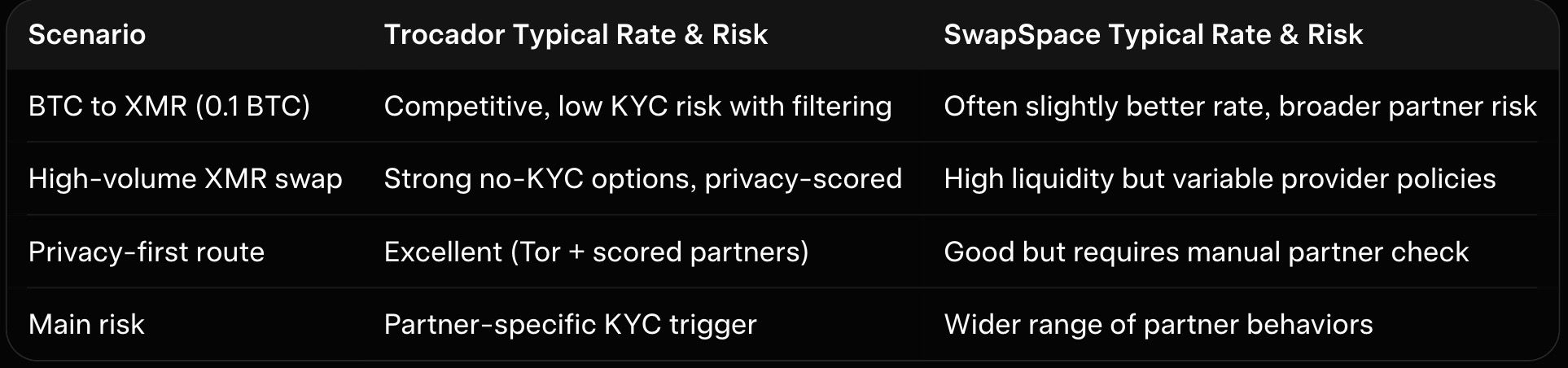Viewport: 1568px width, 368px height.
Task: Click the High liquidity but variable cell
Action: pos(1220,179)
